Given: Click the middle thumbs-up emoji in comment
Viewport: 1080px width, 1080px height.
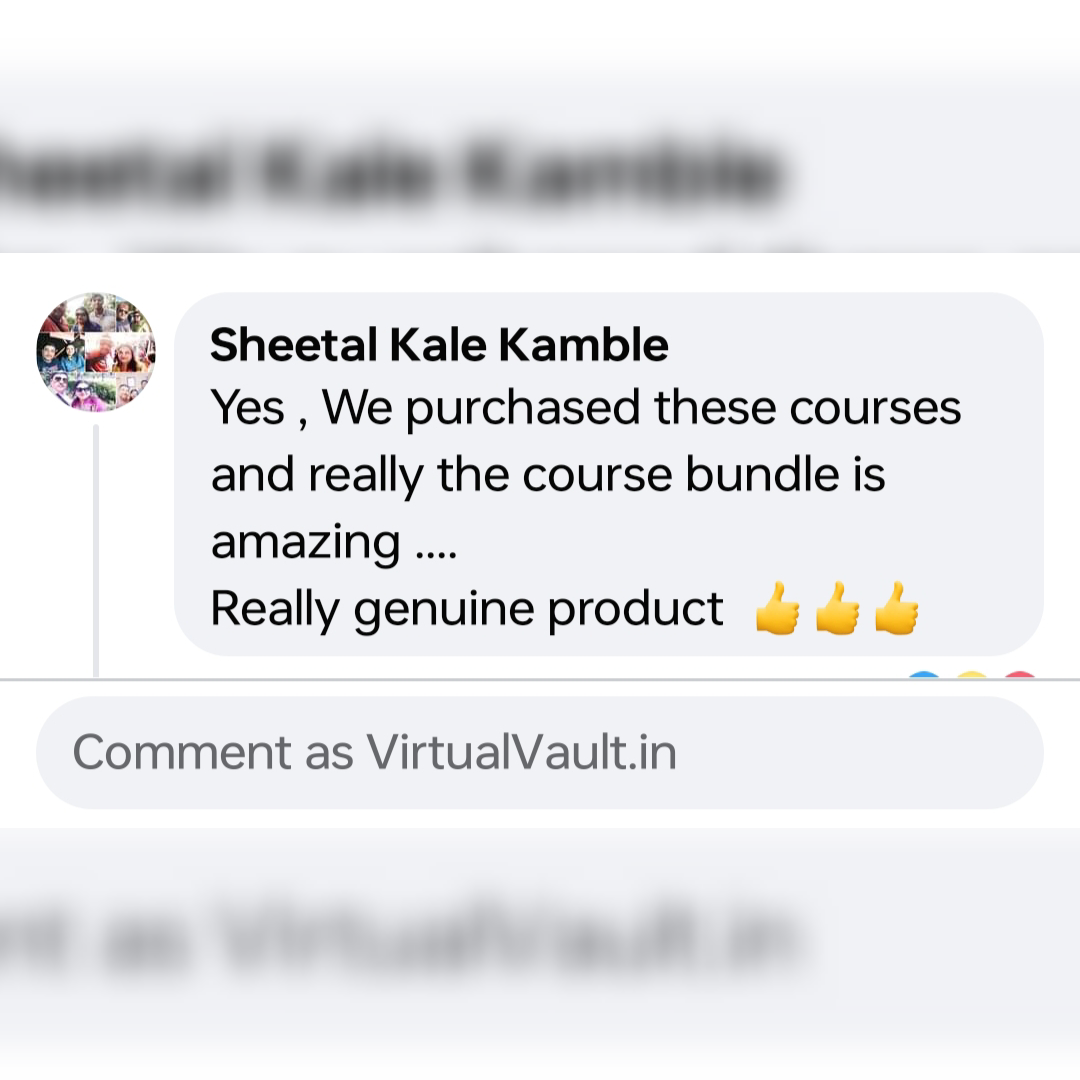Looking at the screenshot, I should pos(837,608).
